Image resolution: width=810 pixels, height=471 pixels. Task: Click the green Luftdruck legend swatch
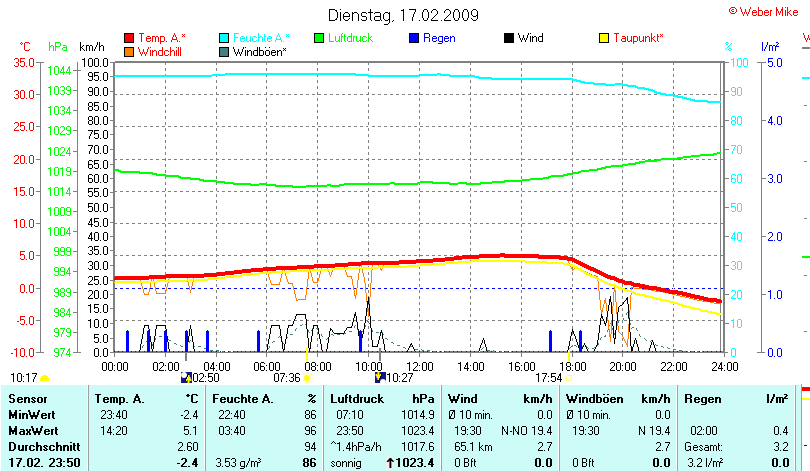pos(319,38)
